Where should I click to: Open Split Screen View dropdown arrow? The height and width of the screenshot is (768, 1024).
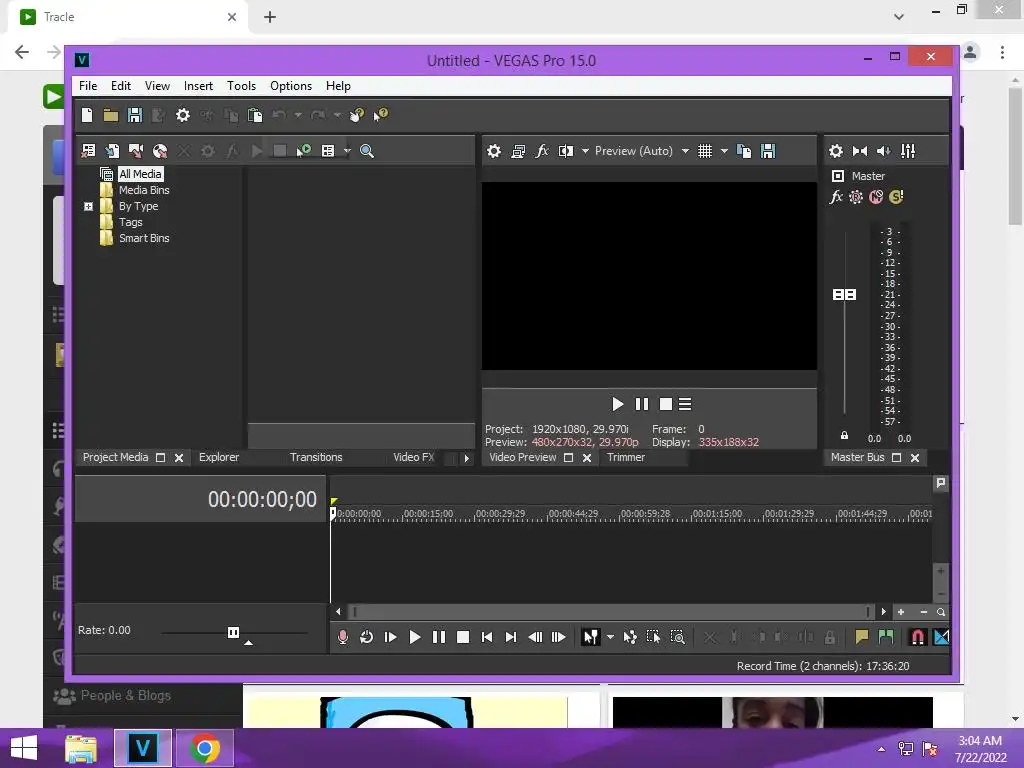click(585, 151)
